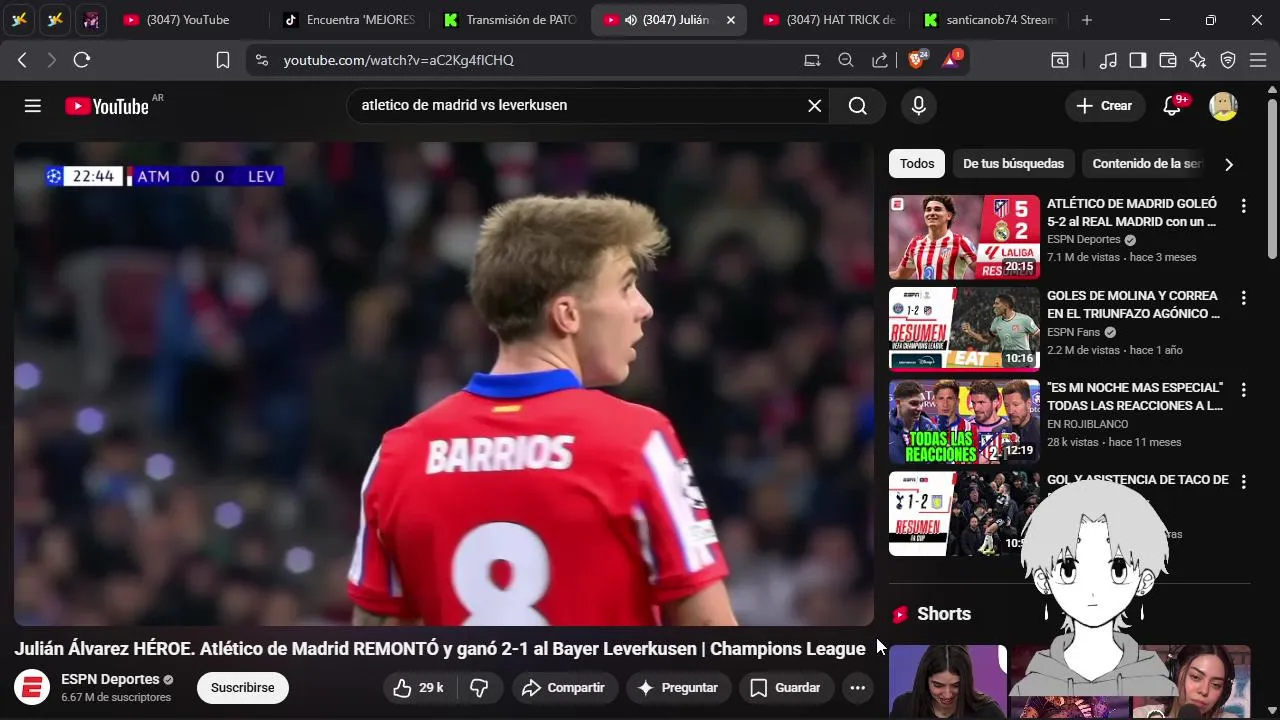Switch to the TikTok Encuentra MEJORES tab
The image size is (1280, 720).
tap(349, 20)
